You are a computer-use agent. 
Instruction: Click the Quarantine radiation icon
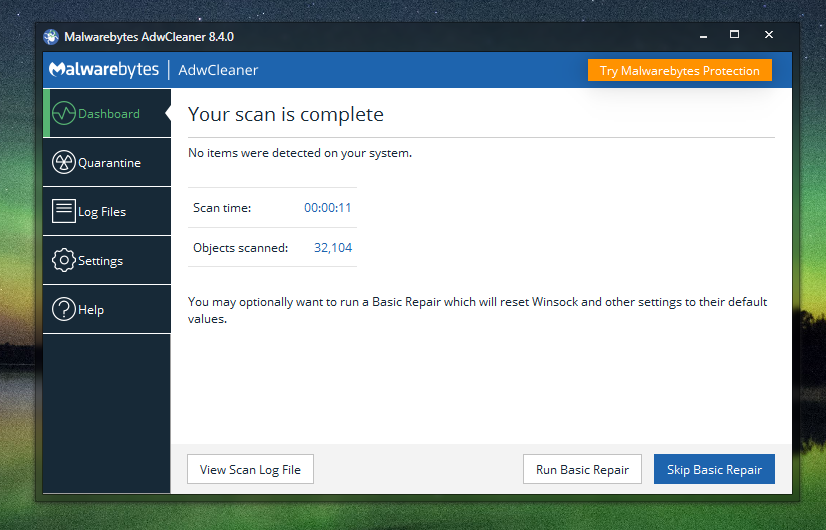(64, 162)
